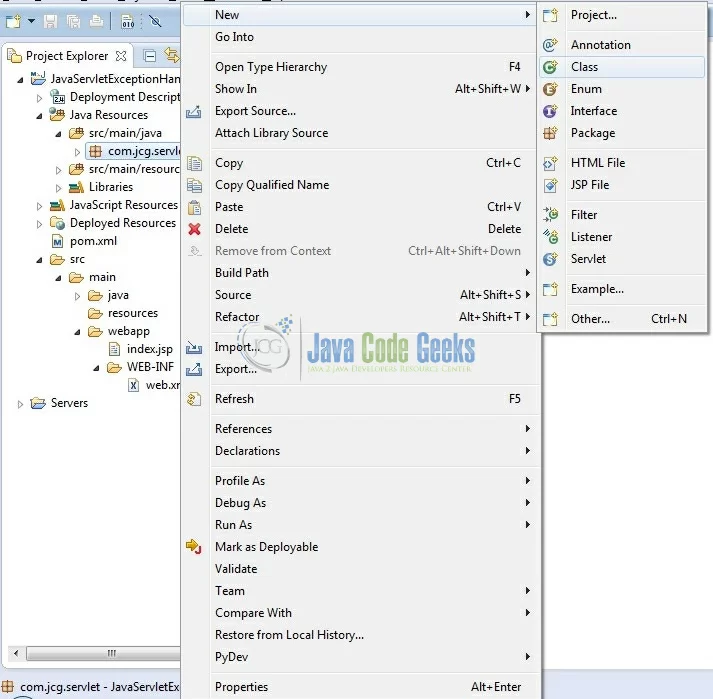Click the Listener icon in submenu
Viewport: 713px width, 699px height.
(x=550, y=236)
